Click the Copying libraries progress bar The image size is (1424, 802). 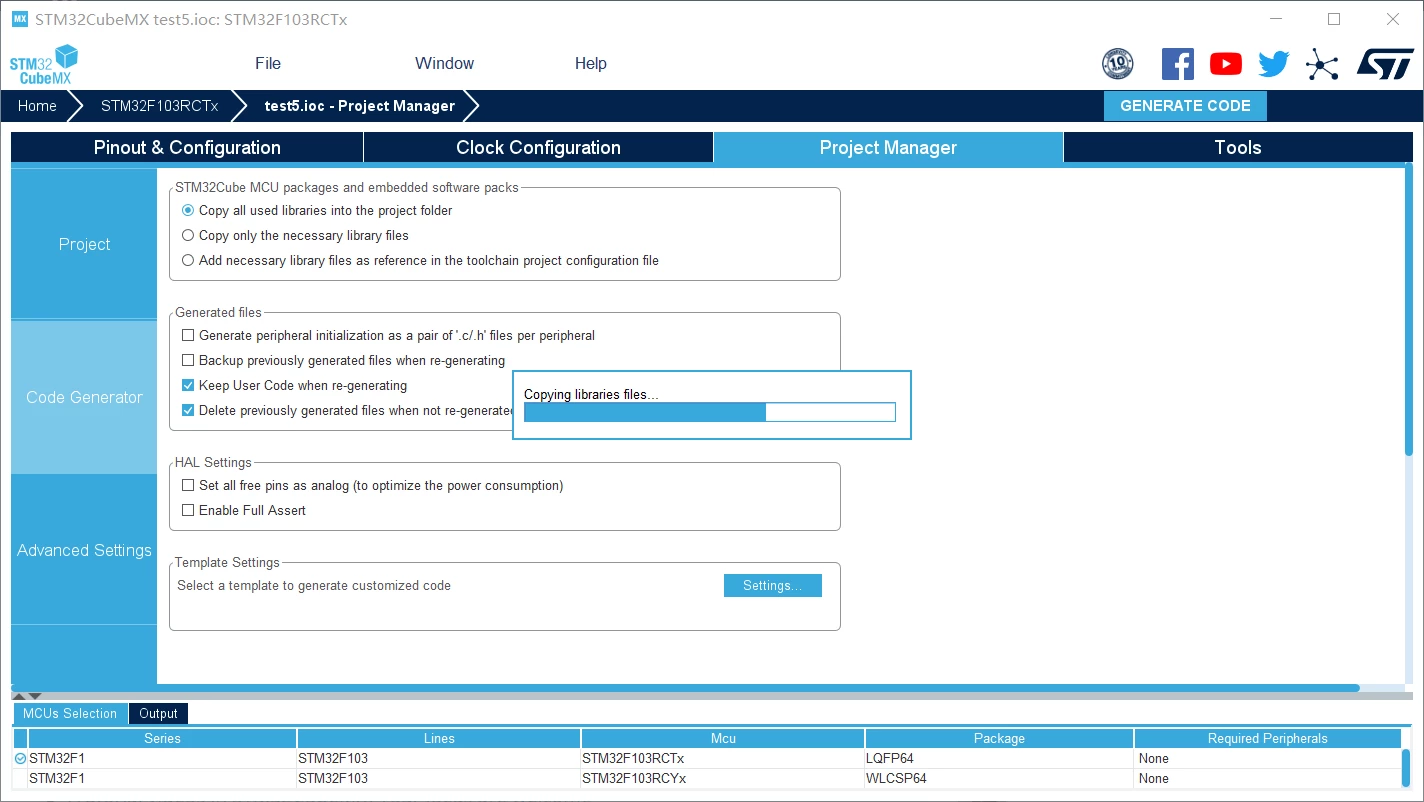point(710,412)
